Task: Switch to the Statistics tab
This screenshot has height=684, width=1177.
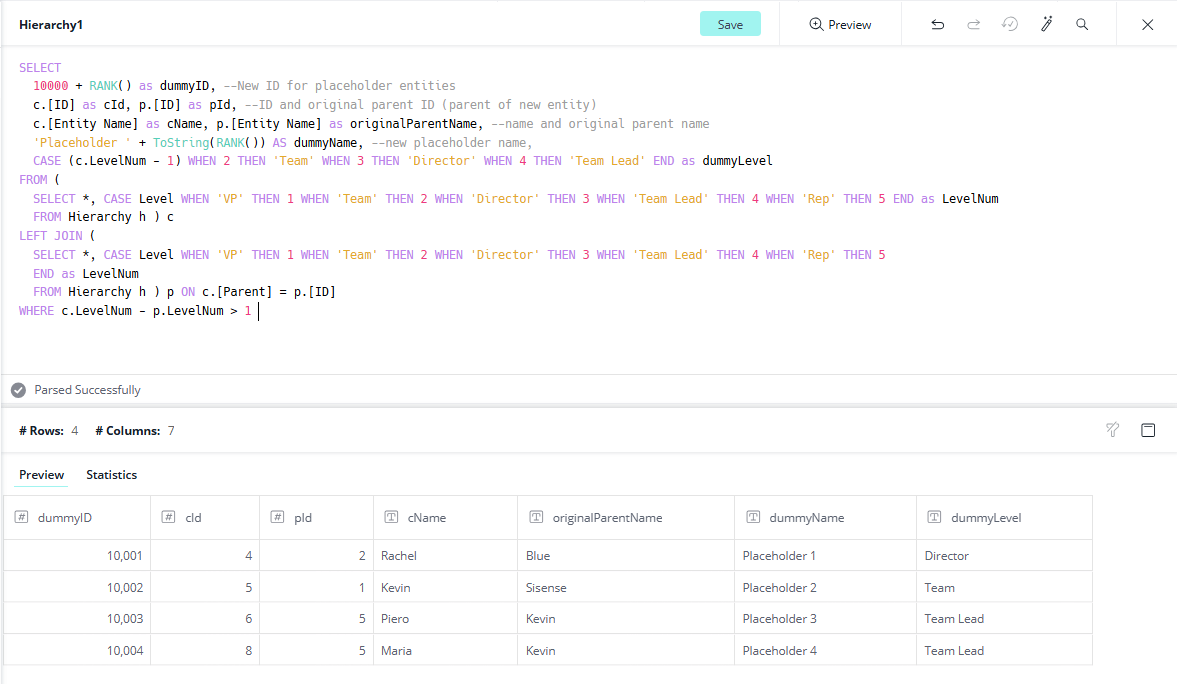Action: point(111,475)
